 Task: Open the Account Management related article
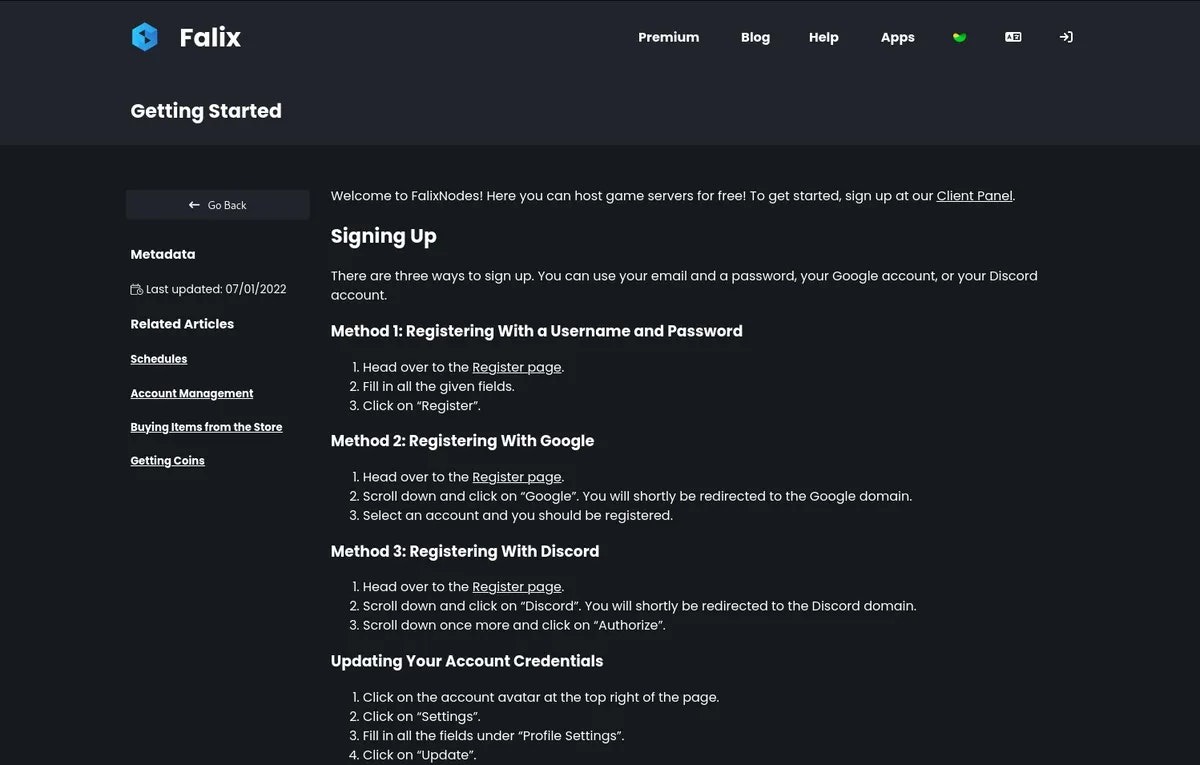coord(192,393)
